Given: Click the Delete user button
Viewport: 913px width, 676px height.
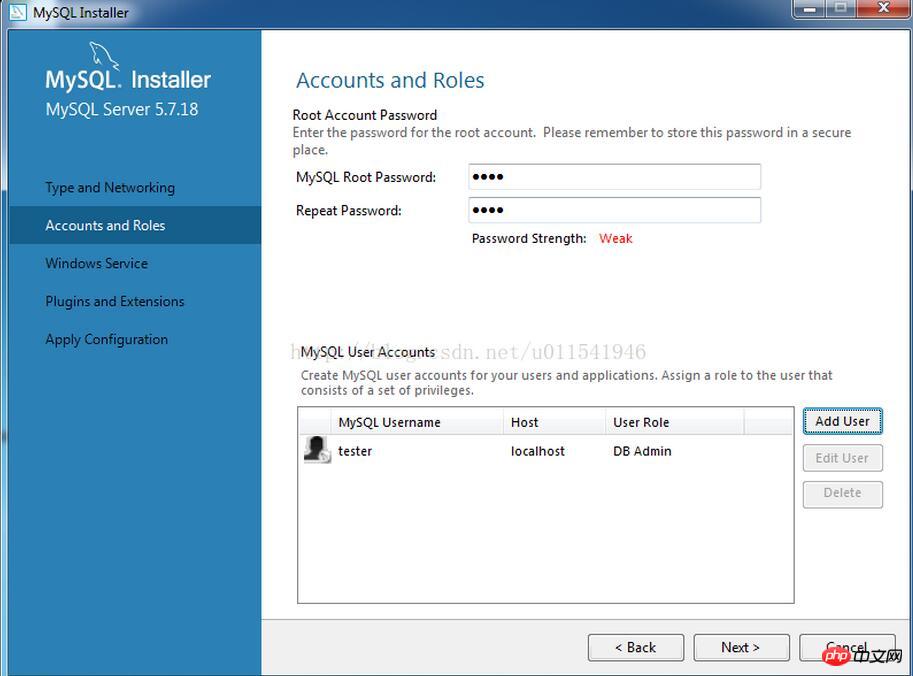Looking at the screenshot, I should pos(843,494).
